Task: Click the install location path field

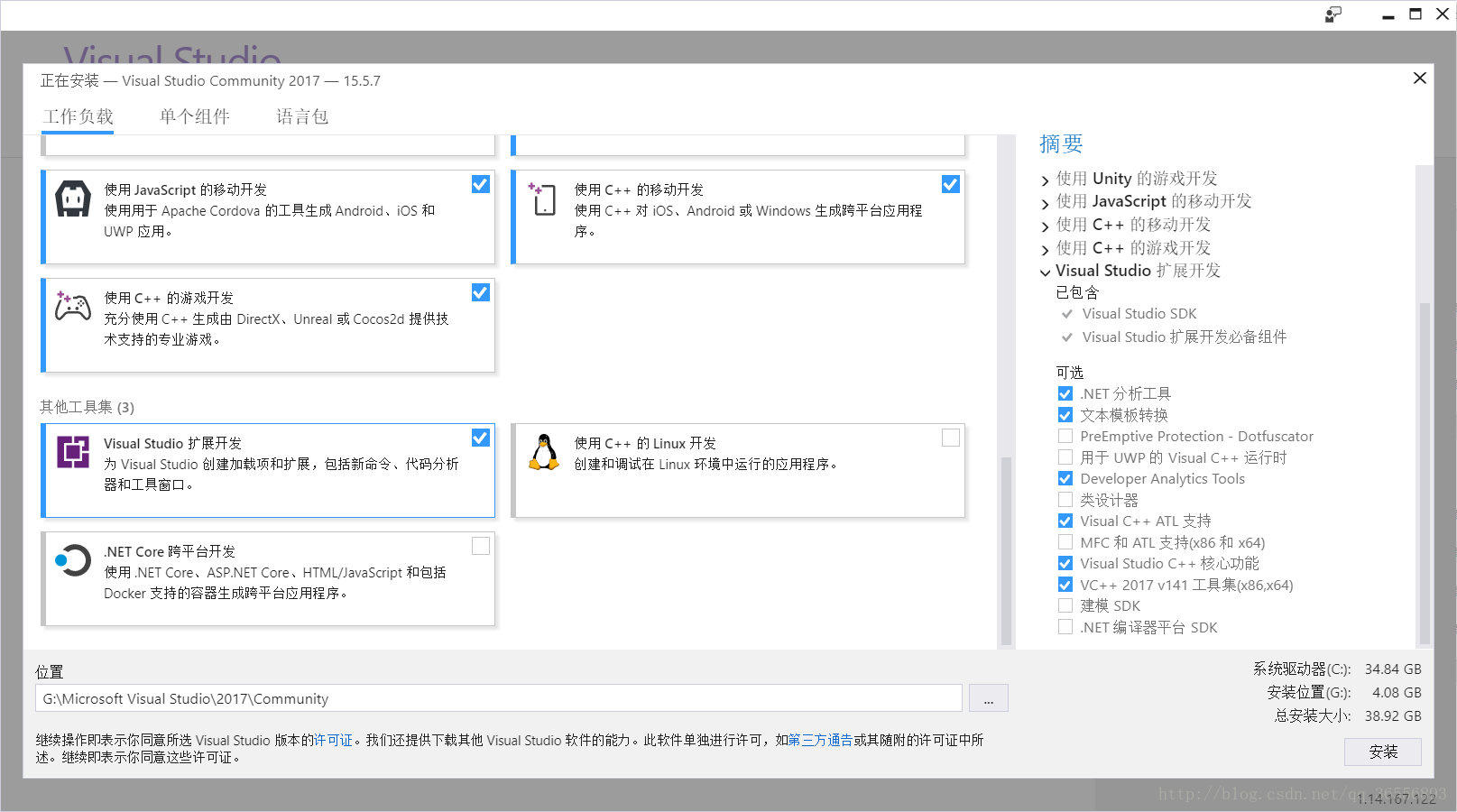Action: click(499, 698)
